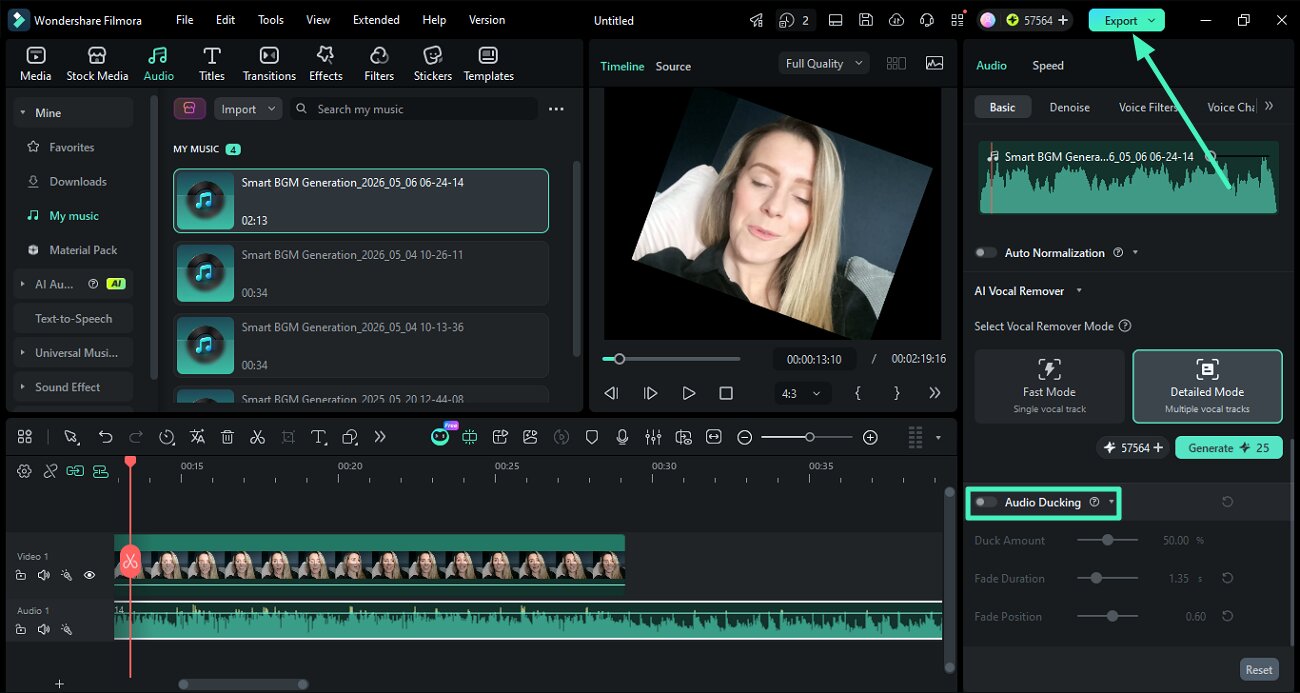Click the more options ellipsis in music panel
The image size is (1300, 693).
556,109
